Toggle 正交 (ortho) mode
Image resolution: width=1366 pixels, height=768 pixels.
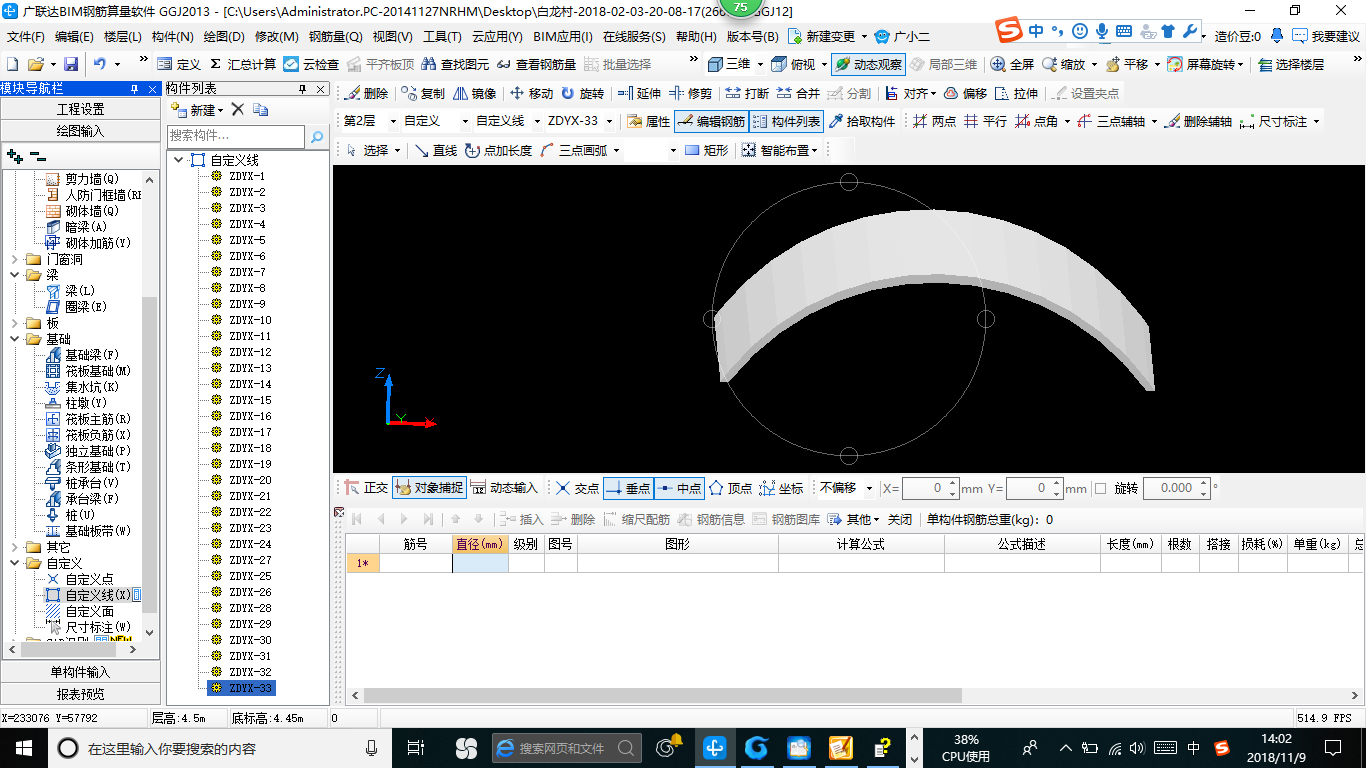coord(366,488)
